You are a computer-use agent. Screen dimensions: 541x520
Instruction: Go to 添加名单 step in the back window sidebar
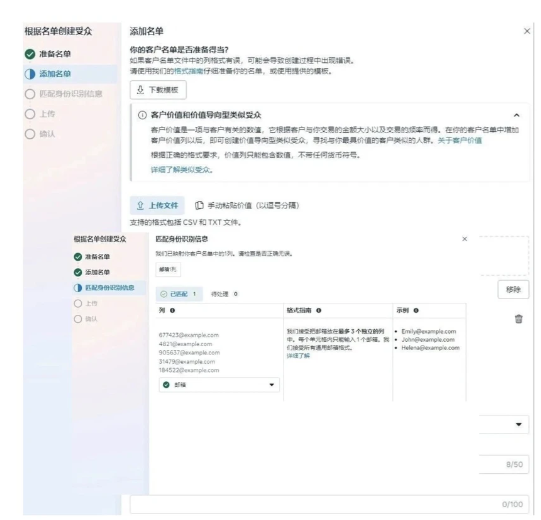(x=70, y=74)
